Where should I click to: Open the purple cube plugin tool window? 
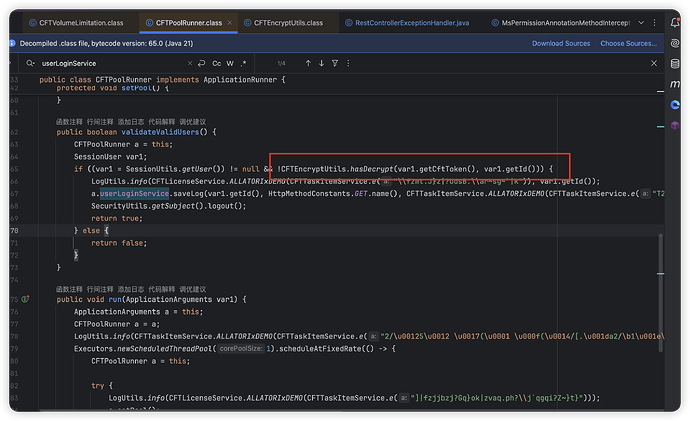(x=675, y=125)
